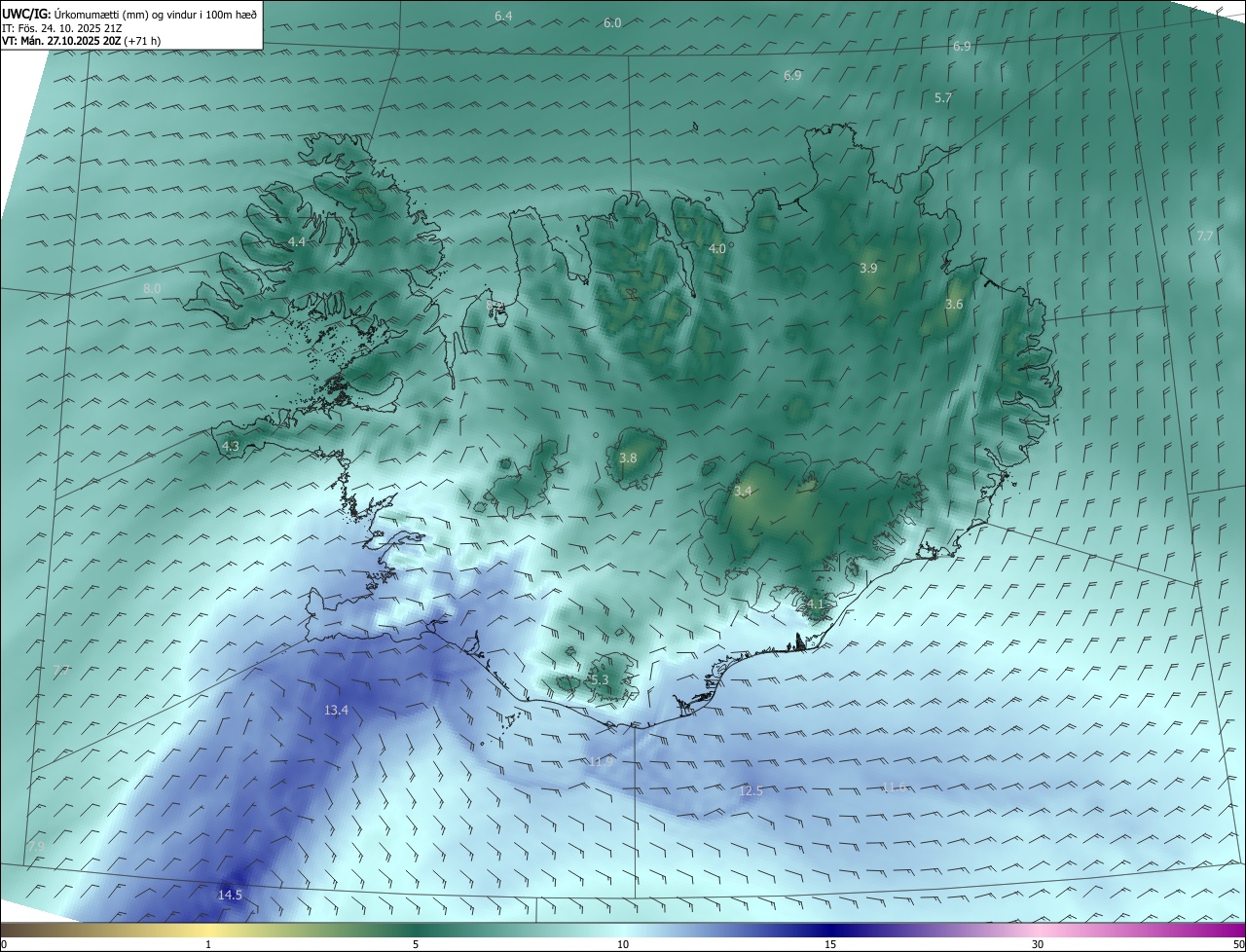Screen dimensions: 1246x952
Task: Click the 3.9 value label
Action: click(x=869, y=269)
